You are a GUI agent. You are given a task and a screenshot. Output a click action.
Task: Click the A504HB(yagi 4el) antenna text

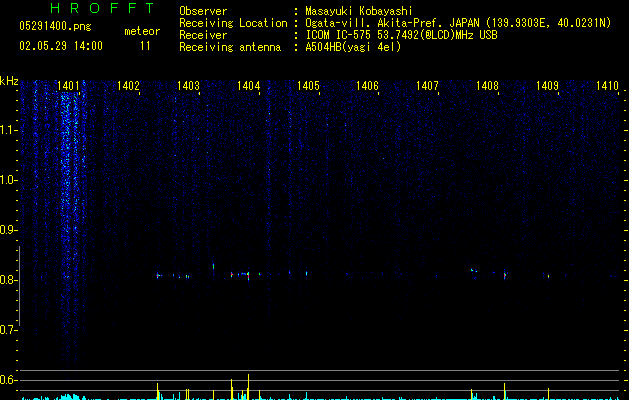click(x=353, y=47)
